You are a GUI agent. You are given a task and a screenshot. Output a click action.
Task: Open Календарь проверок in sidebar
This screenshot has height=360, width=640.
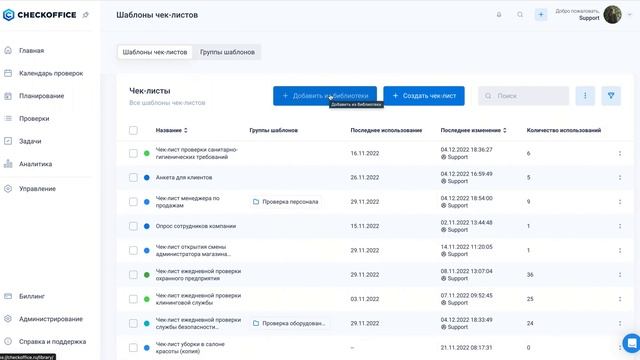(x=51, y=73)
